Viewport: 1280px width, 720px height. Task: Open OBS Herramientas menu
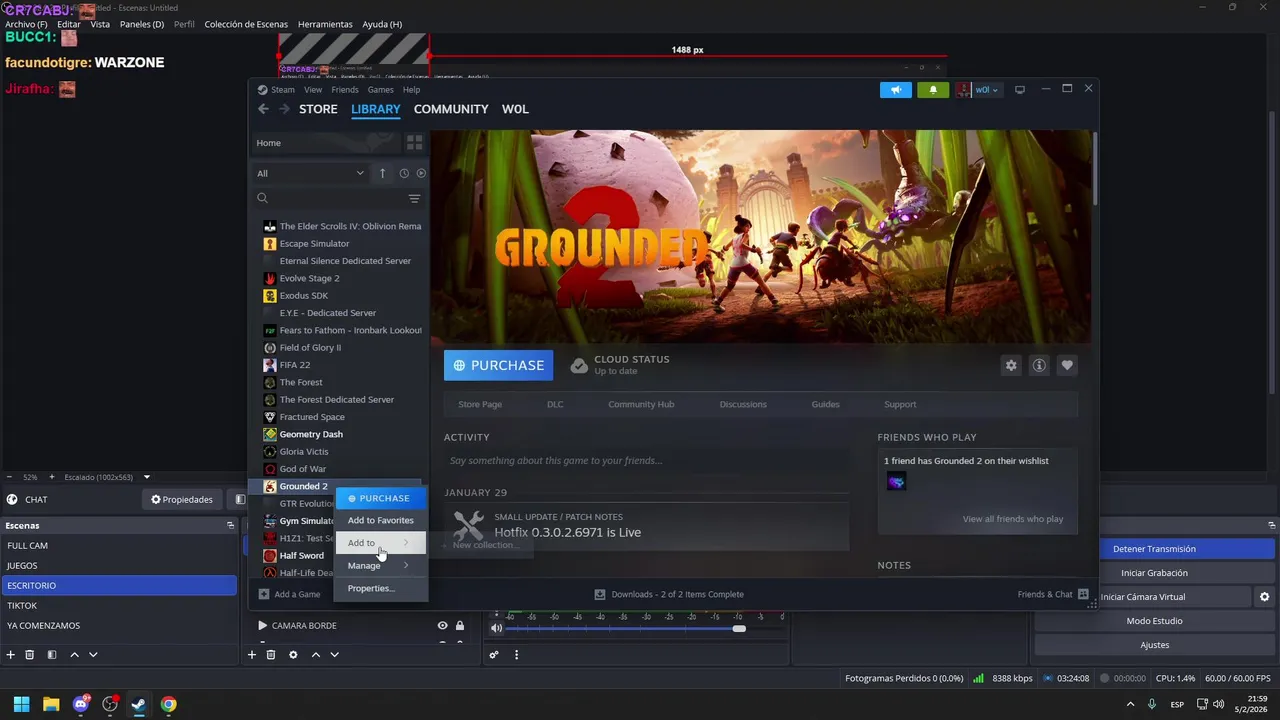pyautogui.click(x=325, y=24)
